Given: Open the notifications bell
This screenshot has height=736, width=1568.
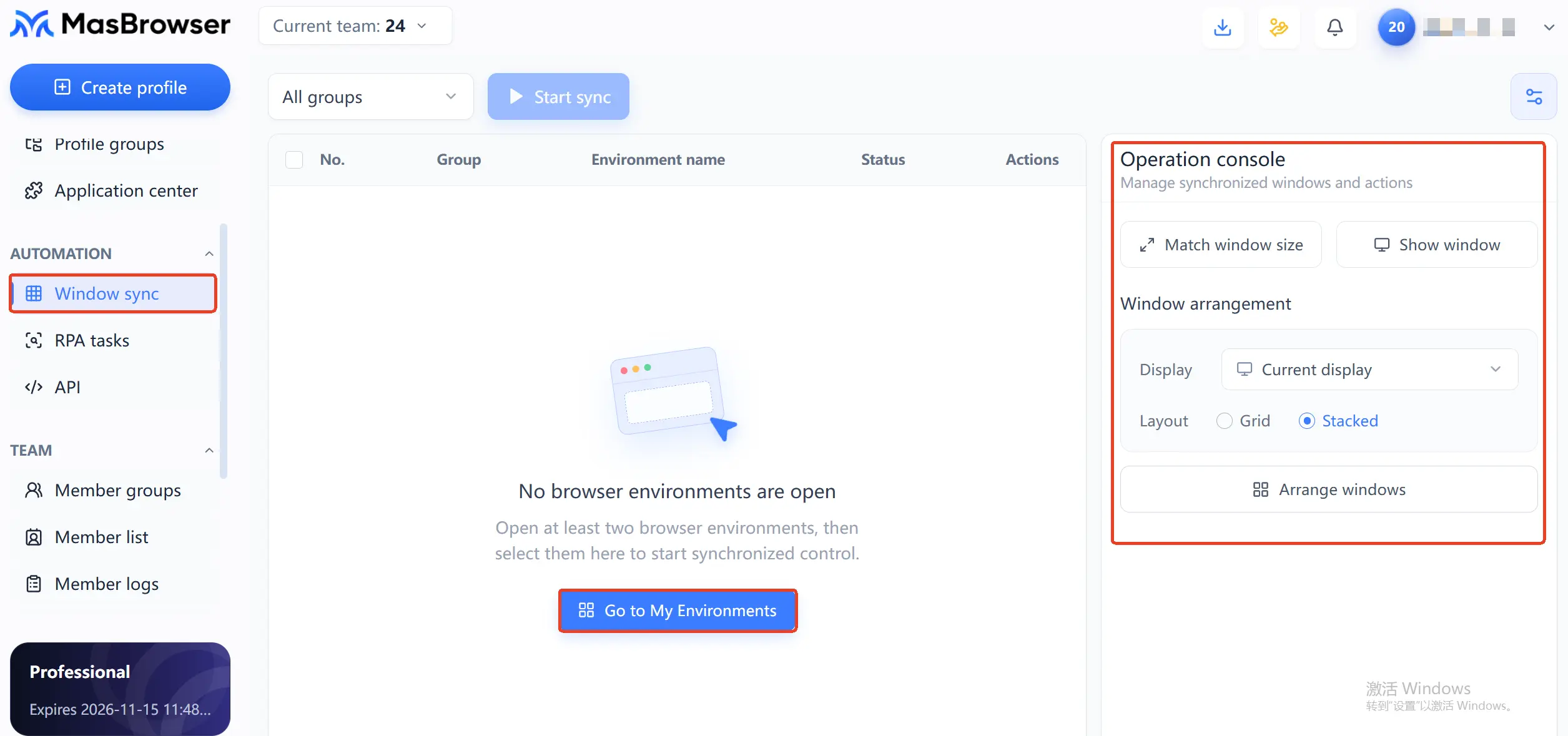Looking at the screenshot, I should pyautogui.click(x=1334, y=27).
